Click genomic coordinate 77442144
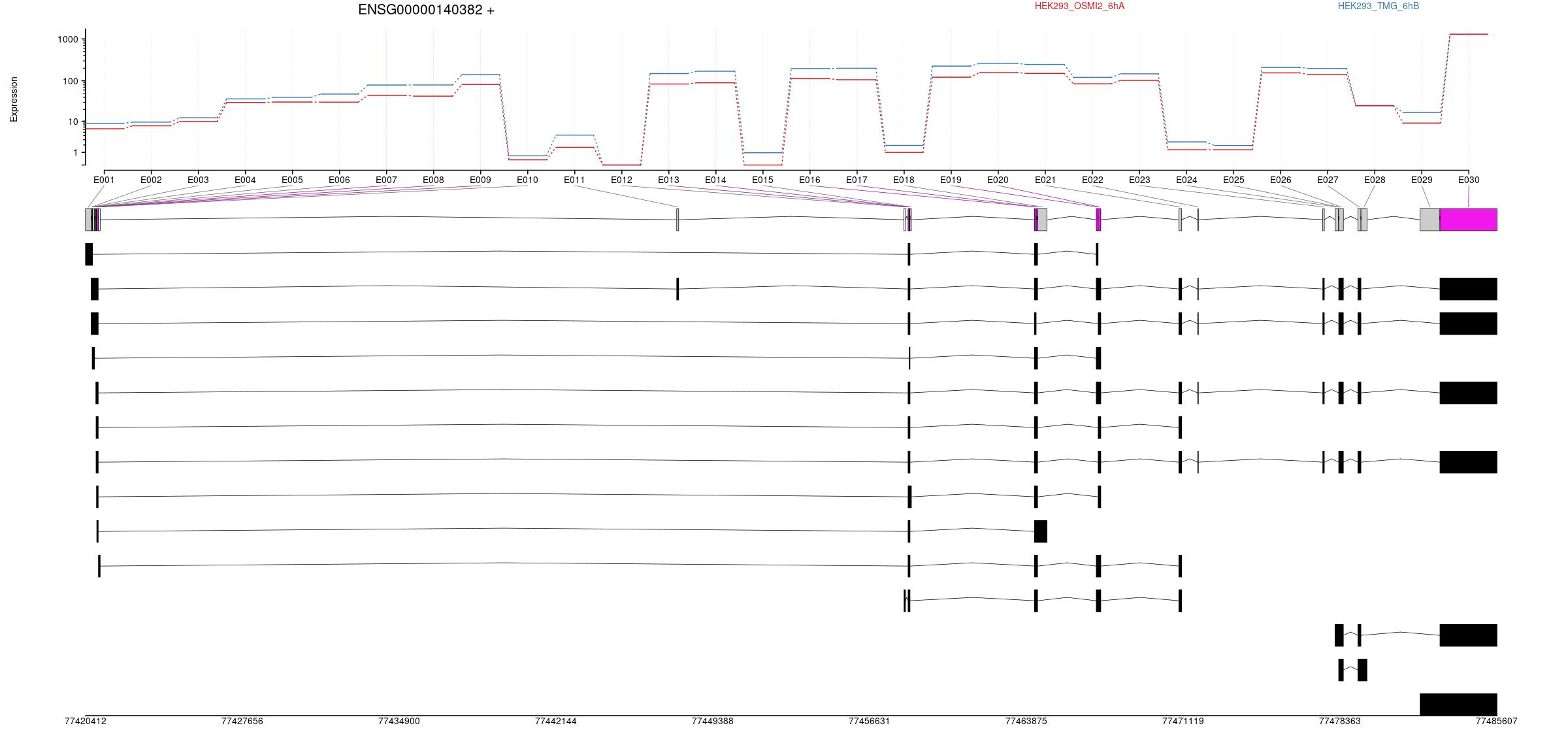 point(556,722)
